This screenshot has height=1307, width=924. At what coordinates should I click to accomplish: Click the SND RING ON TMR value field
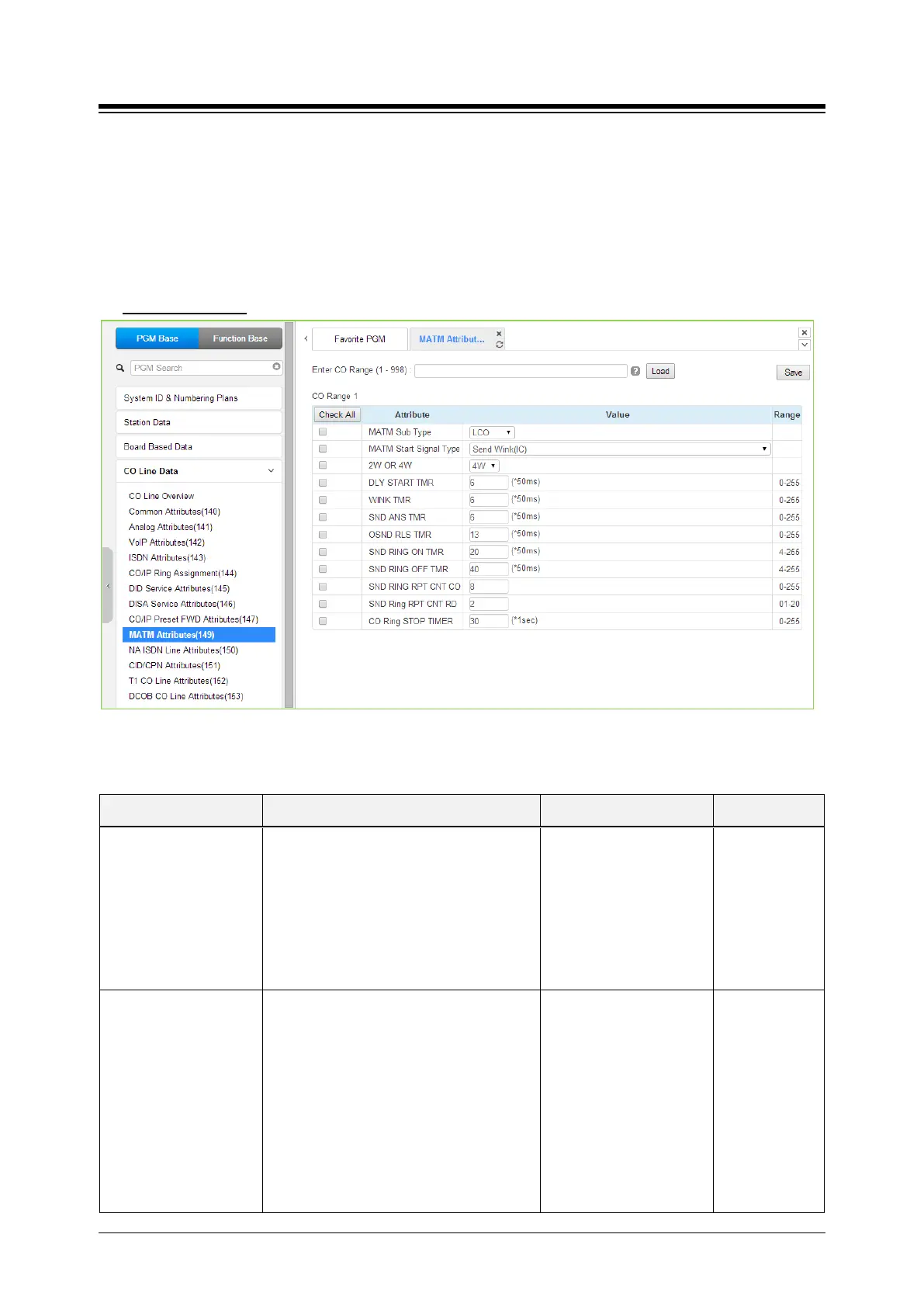489,552
